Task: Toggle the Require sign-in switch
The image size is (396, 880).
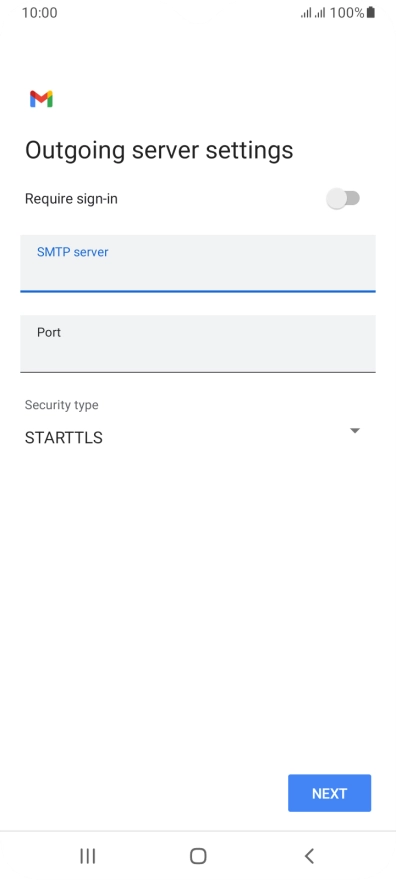Action: click(x=343, y=199)
